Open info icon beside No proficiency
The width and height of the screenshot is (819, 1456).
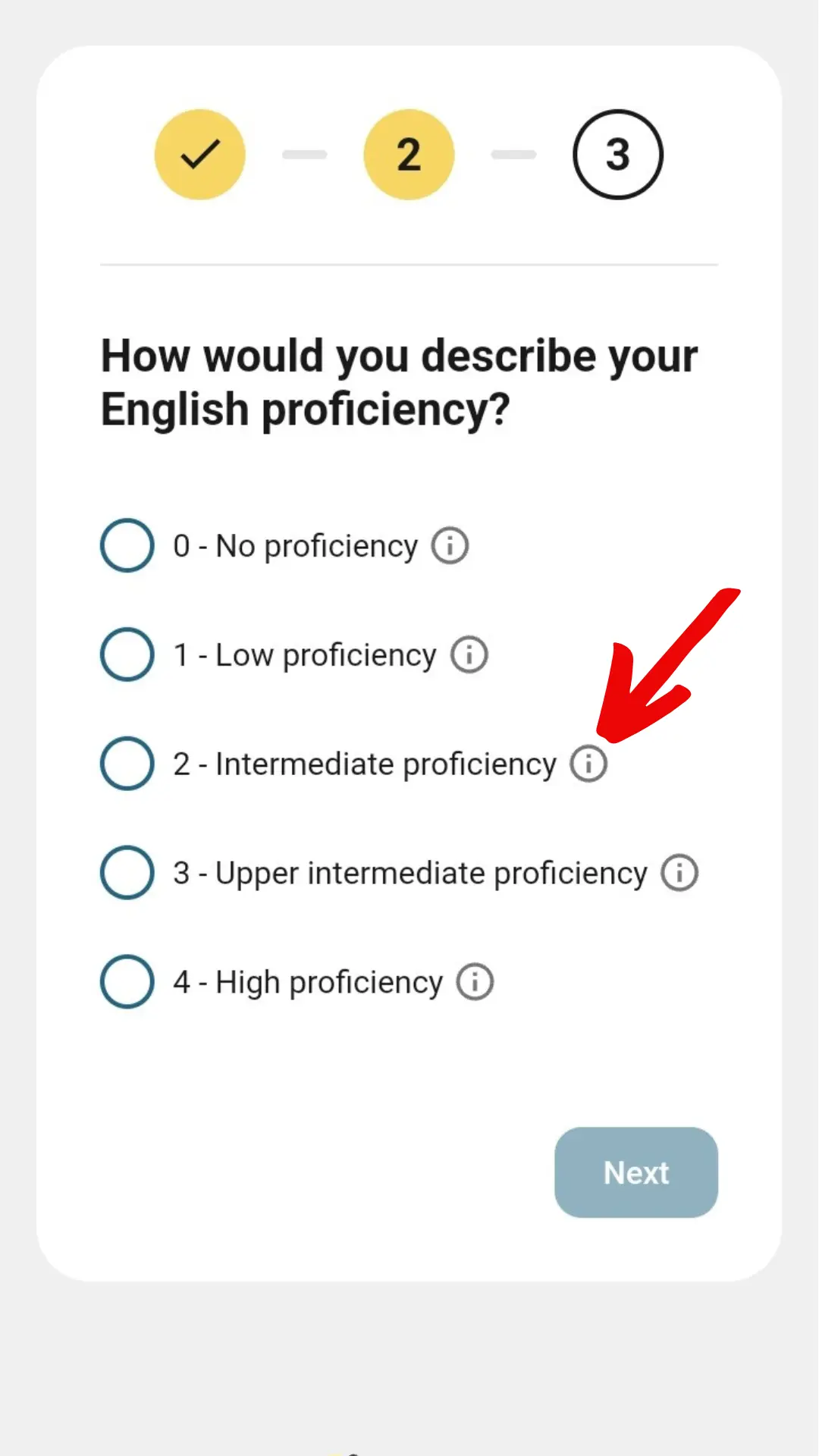(x=450, y=545)
